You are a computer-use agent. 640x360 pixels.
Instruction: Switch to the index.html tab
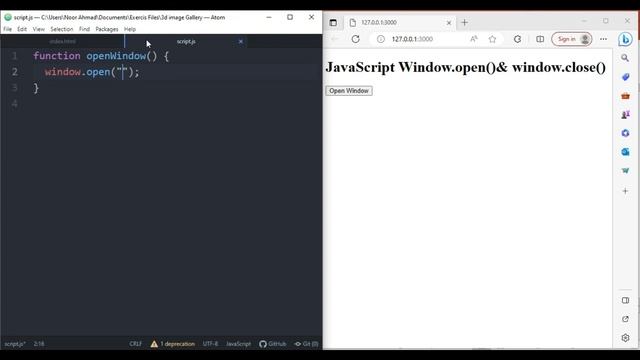pos(62,41)
